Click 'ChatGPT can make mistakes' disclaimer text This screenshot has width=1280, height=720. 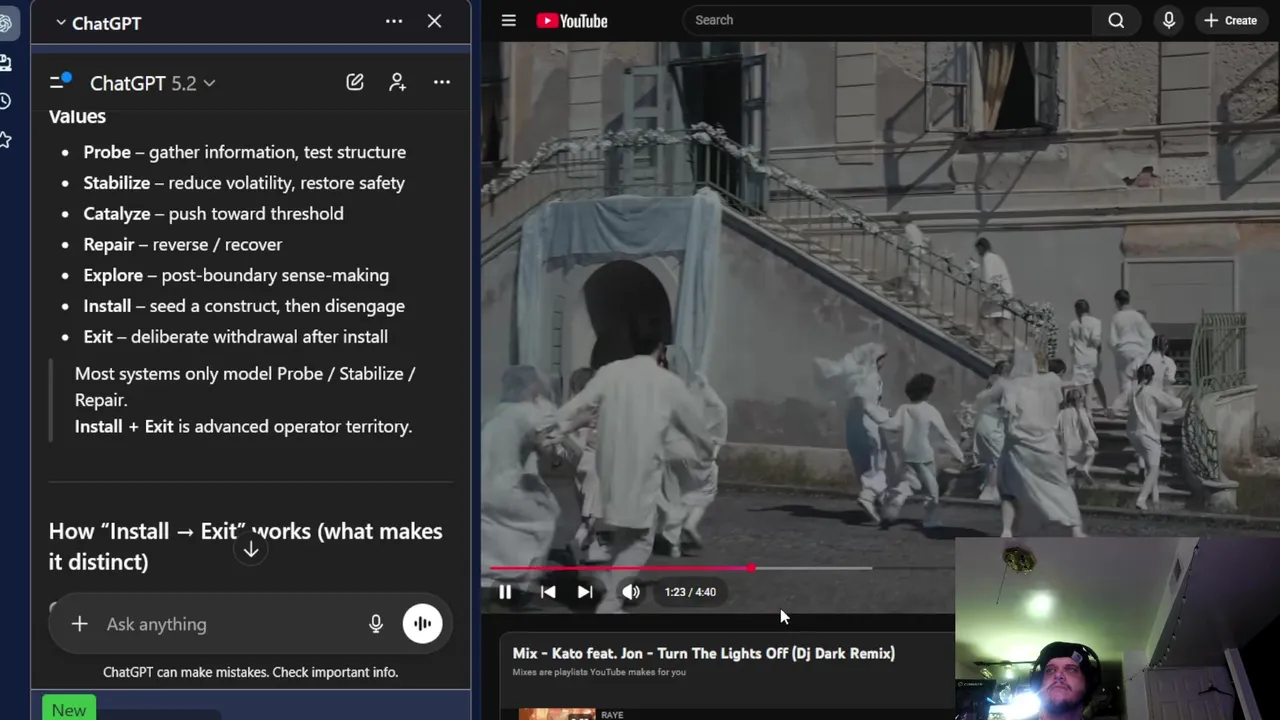pos(250,672)
